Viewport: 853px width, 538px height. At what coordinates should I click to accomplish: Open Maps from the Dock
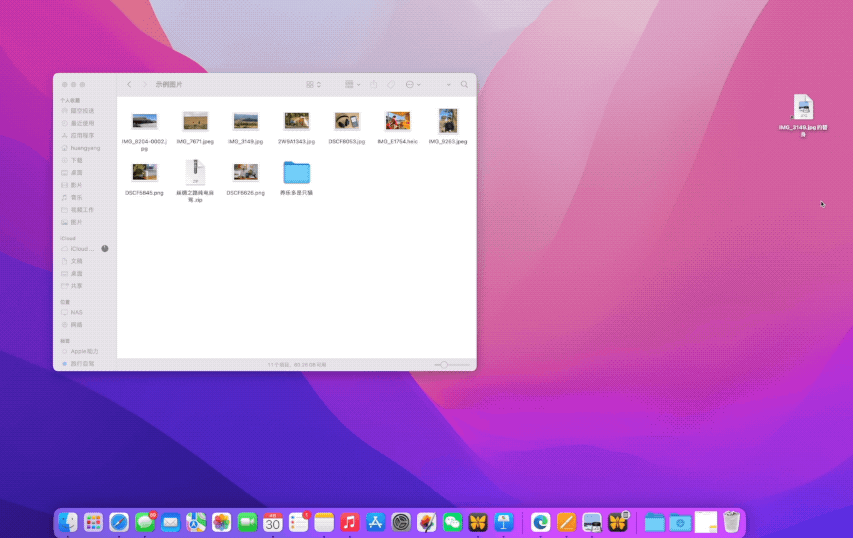coord(196,522)
